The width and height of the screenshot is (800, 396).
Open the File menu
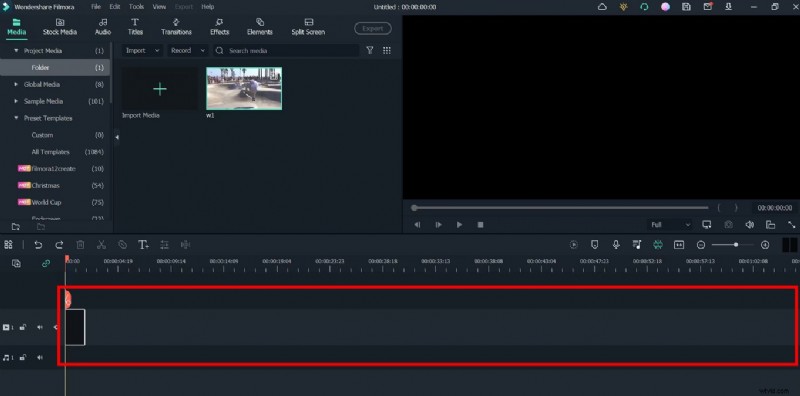(x=96, y=7)
